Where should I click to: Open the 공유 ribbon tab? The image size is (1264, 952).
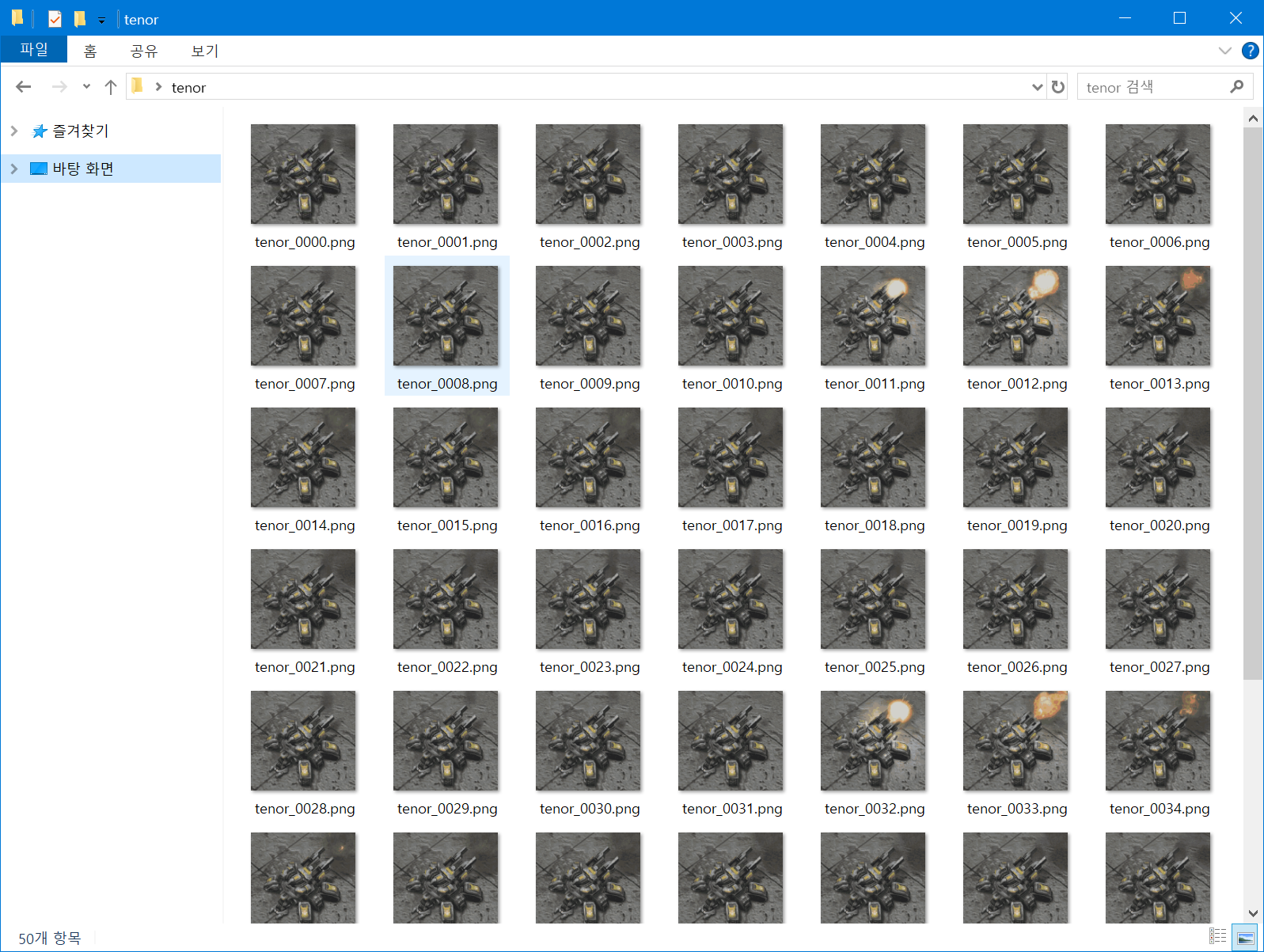tap(144, 51)
